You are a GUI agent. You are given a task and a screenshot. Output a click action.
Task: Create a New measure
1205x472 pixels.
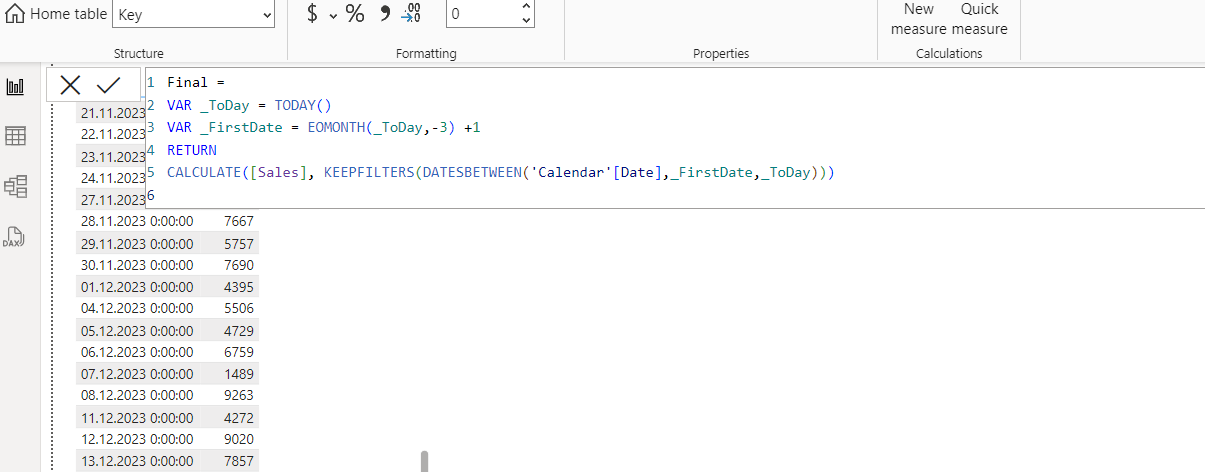919,19
